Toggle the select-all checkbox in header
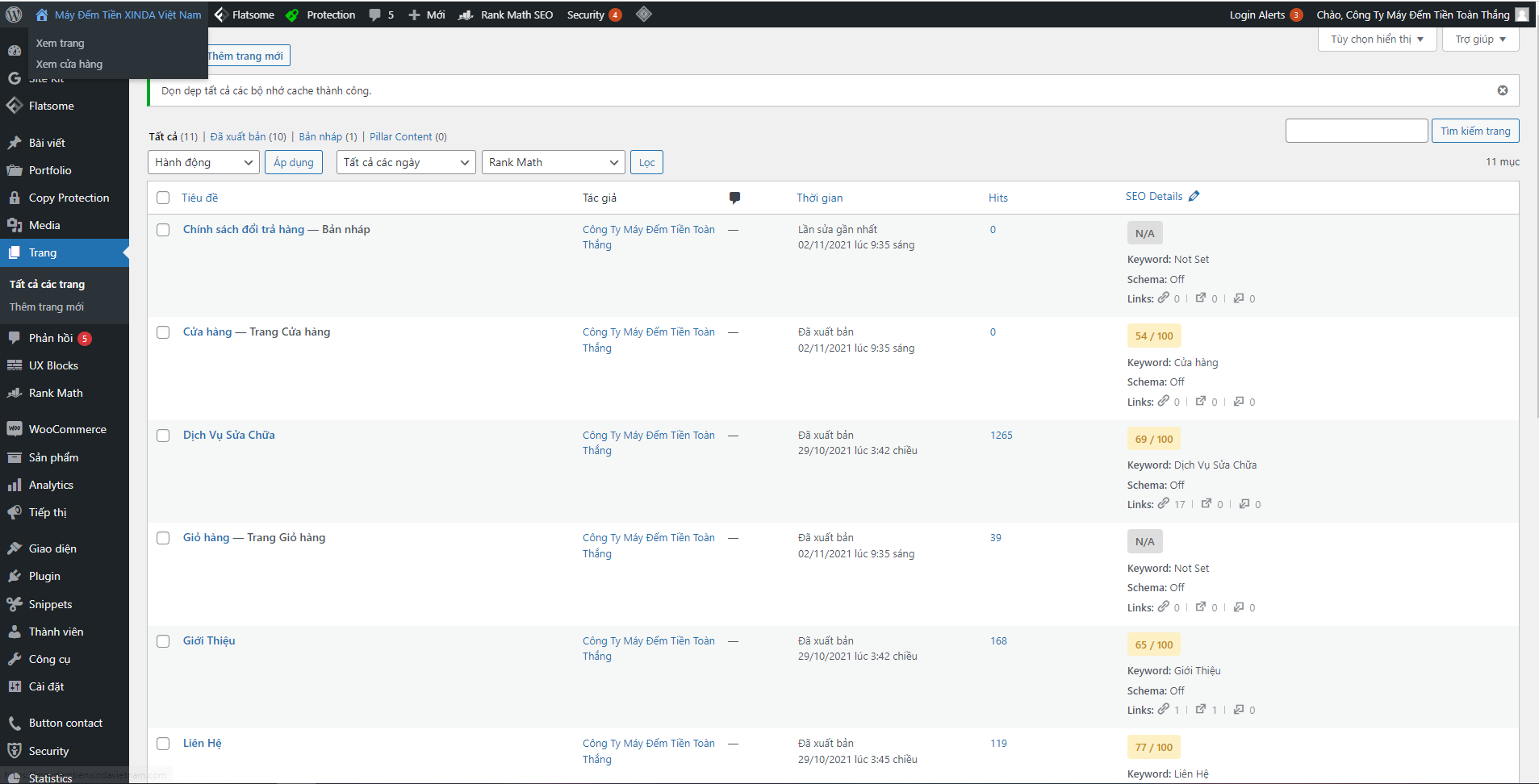Viewport: 1539px width, 784px height. [x=163, y=198]
